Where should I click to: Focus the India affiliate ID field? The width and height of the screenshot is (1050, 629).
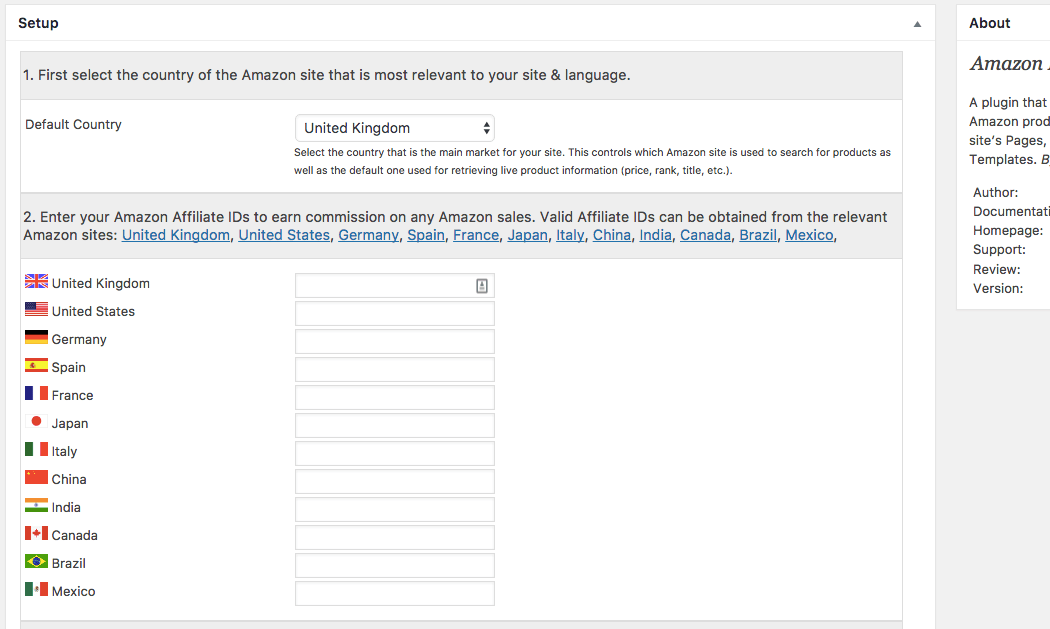pos(394,510)
